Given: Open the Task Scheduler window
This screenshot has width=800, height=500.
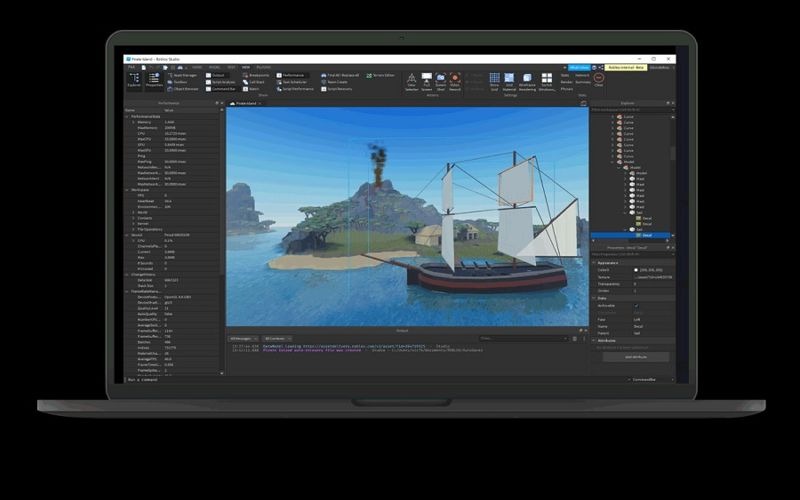Looking at the screenshot, I should pyautogui.click(x=292, y=82).
